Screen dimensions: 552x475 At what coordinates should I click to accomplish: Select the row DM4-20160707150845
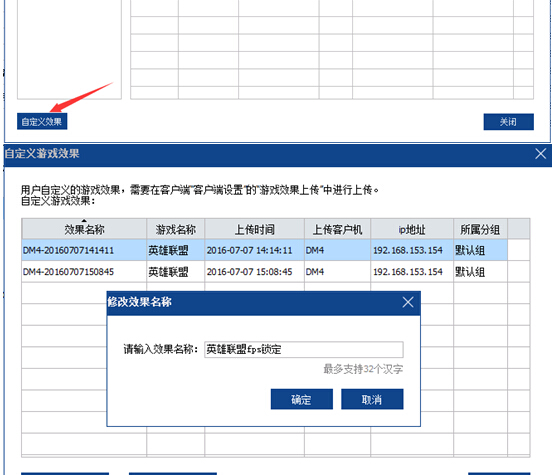click(264, 272)
